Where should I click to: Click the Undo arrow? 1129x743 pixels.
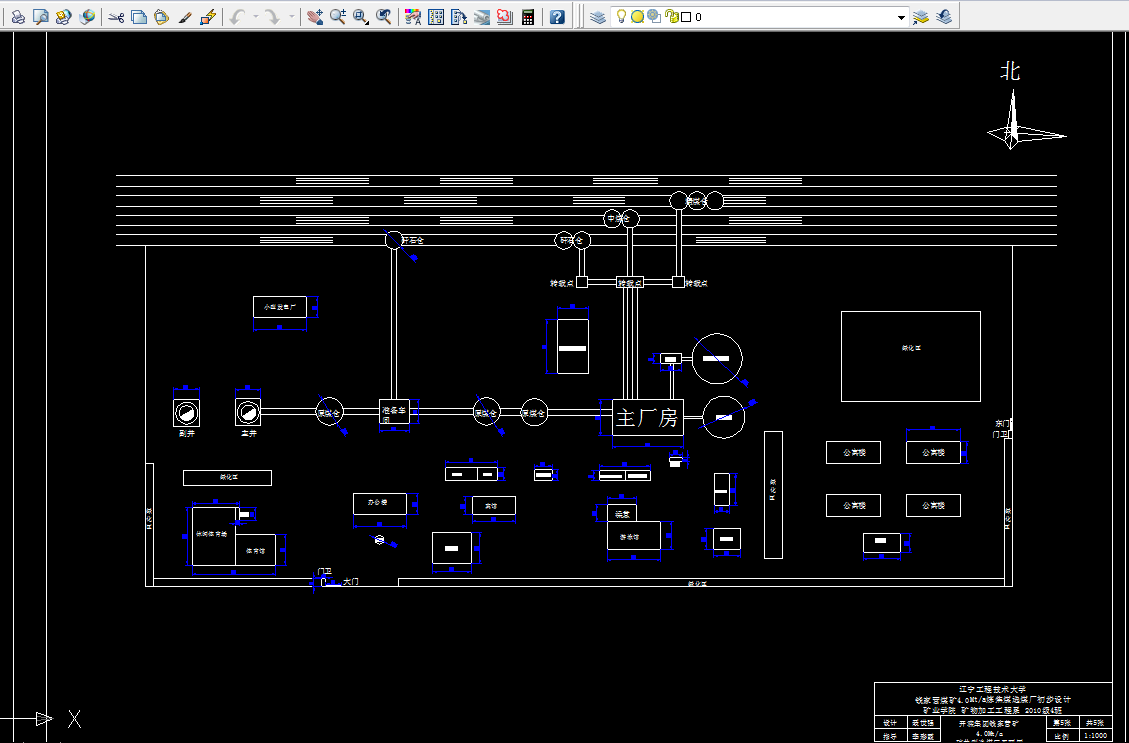pos(238,17)
